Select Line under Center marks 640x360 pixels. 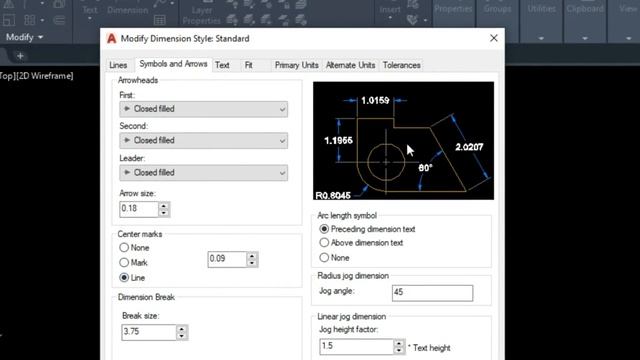124,278
